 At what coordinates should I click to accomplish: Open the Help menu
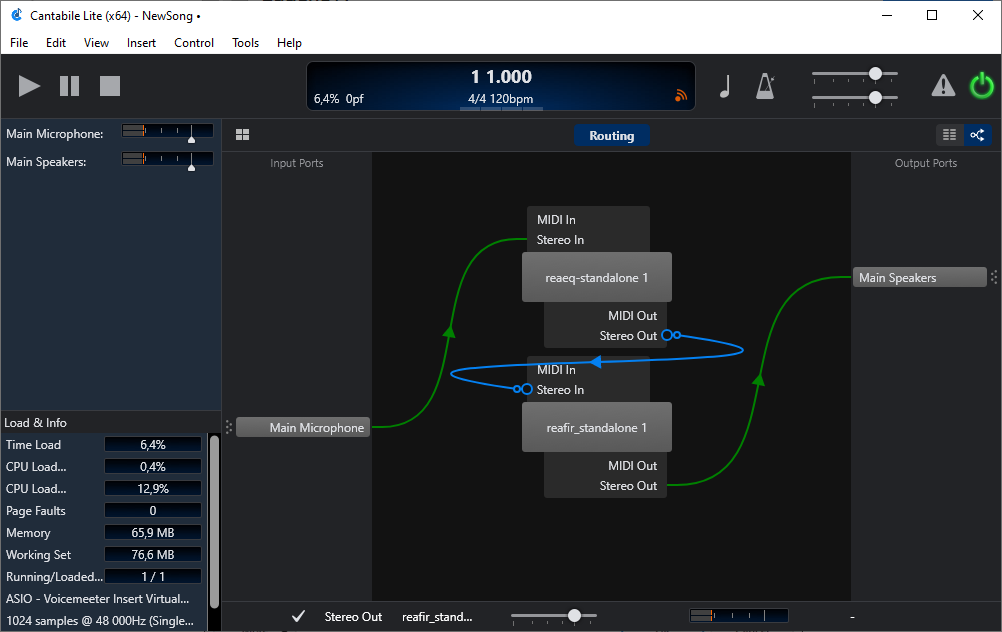[x=289, y=43]
